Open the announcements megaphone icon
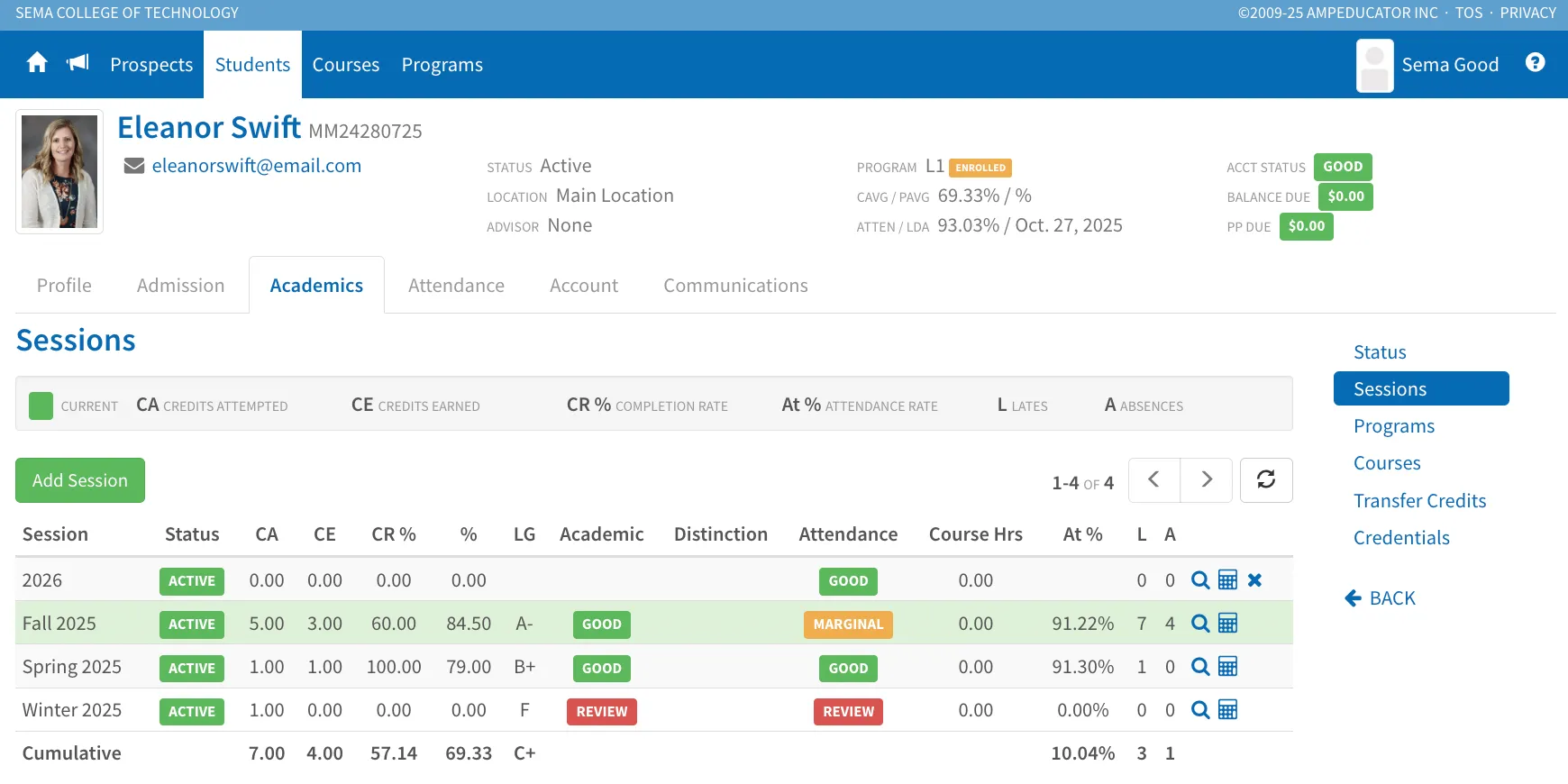Viewport: 1568px width, 784px height. click(78, 63)
